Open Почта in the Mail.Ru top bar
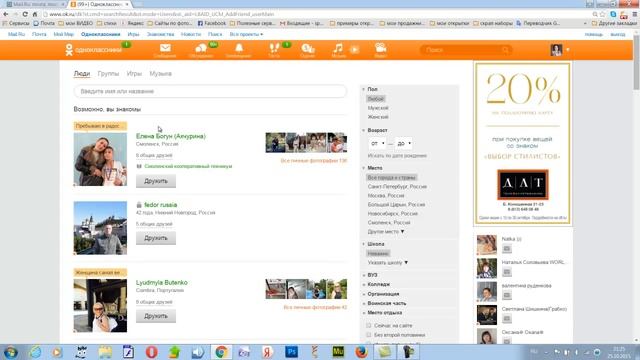The width and height of the screenshot is (640, 360). click(x=39, y=34)
